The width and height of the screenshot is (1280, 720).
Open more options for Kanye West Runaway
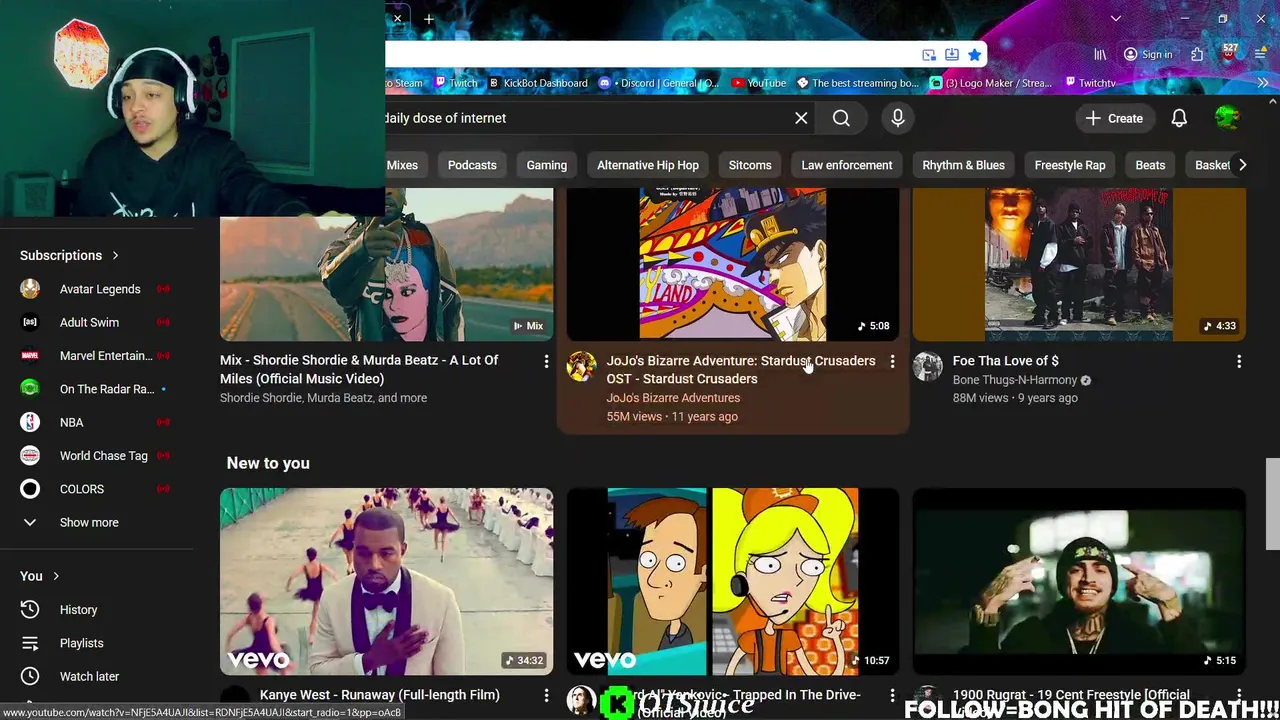click(546, 695)
